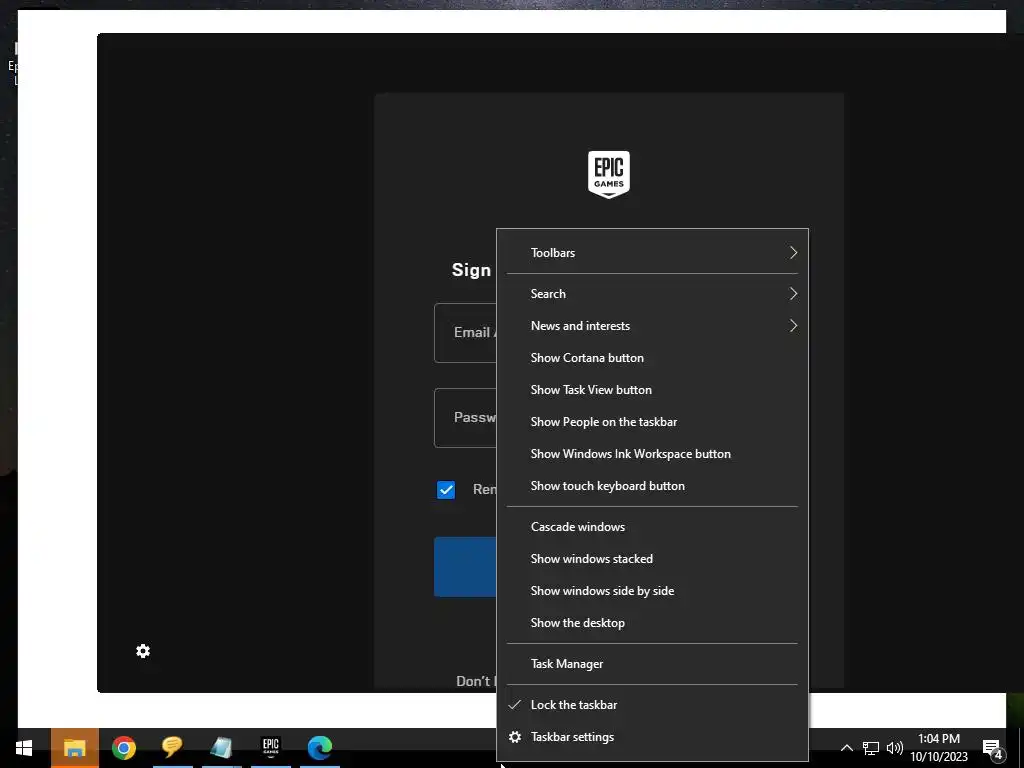
Task: Select Show Task View button
Action: [x=652, y=390]
